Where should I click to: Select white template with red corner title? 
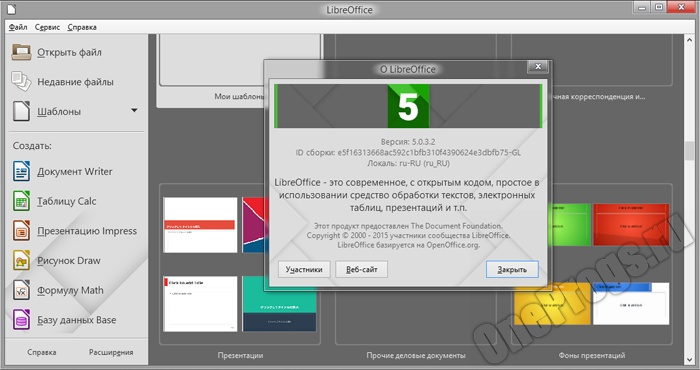pos(200,304)
